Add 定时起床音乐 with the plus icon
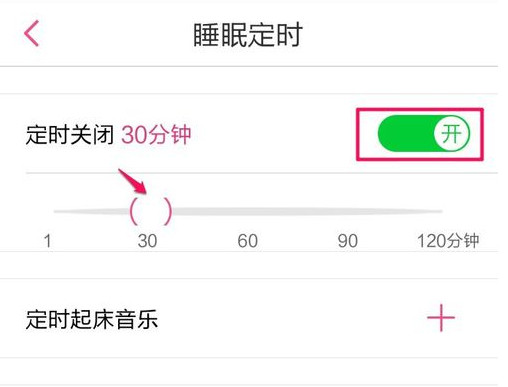508x387 pixels. (x=441, y=318)
